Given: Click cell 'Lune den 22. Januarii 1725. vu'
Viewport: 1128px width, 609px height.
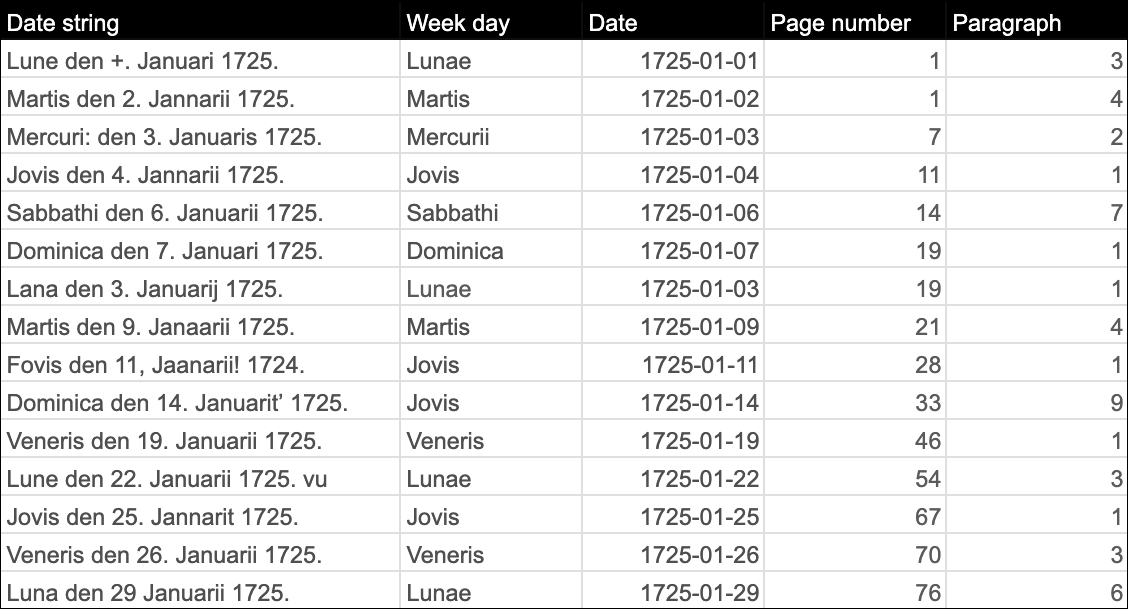Looking at the screenshot, I should point(200,479).
